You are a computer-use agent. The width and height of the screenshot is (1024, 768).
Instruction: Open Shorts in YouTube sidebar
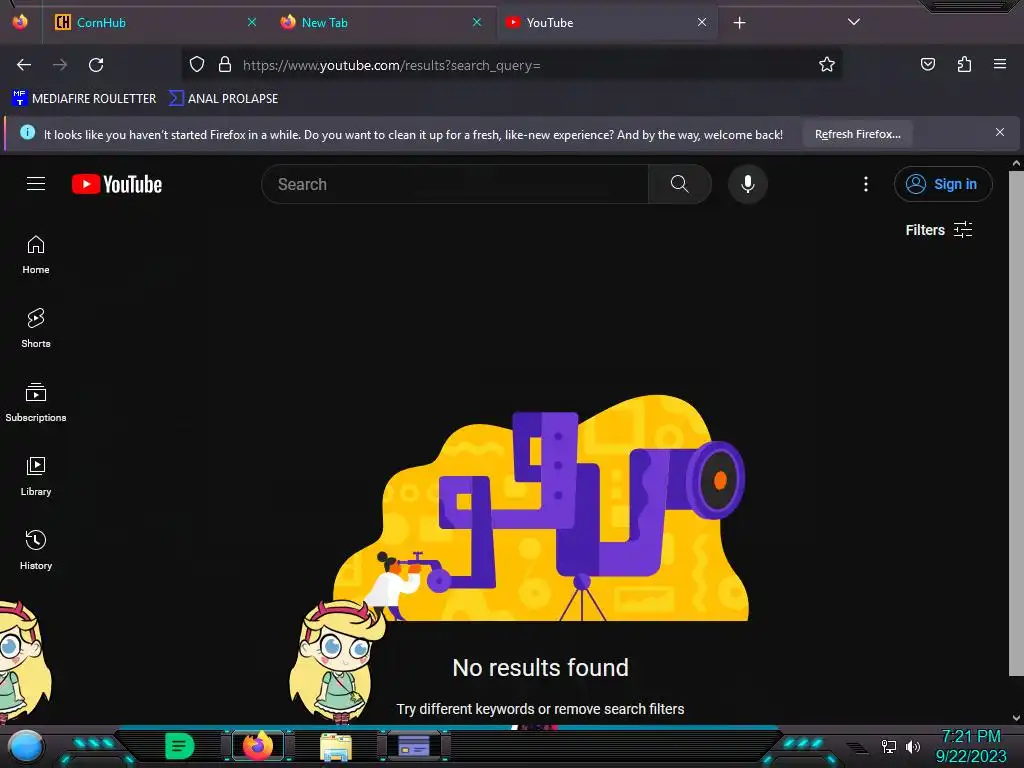[36, 328]
